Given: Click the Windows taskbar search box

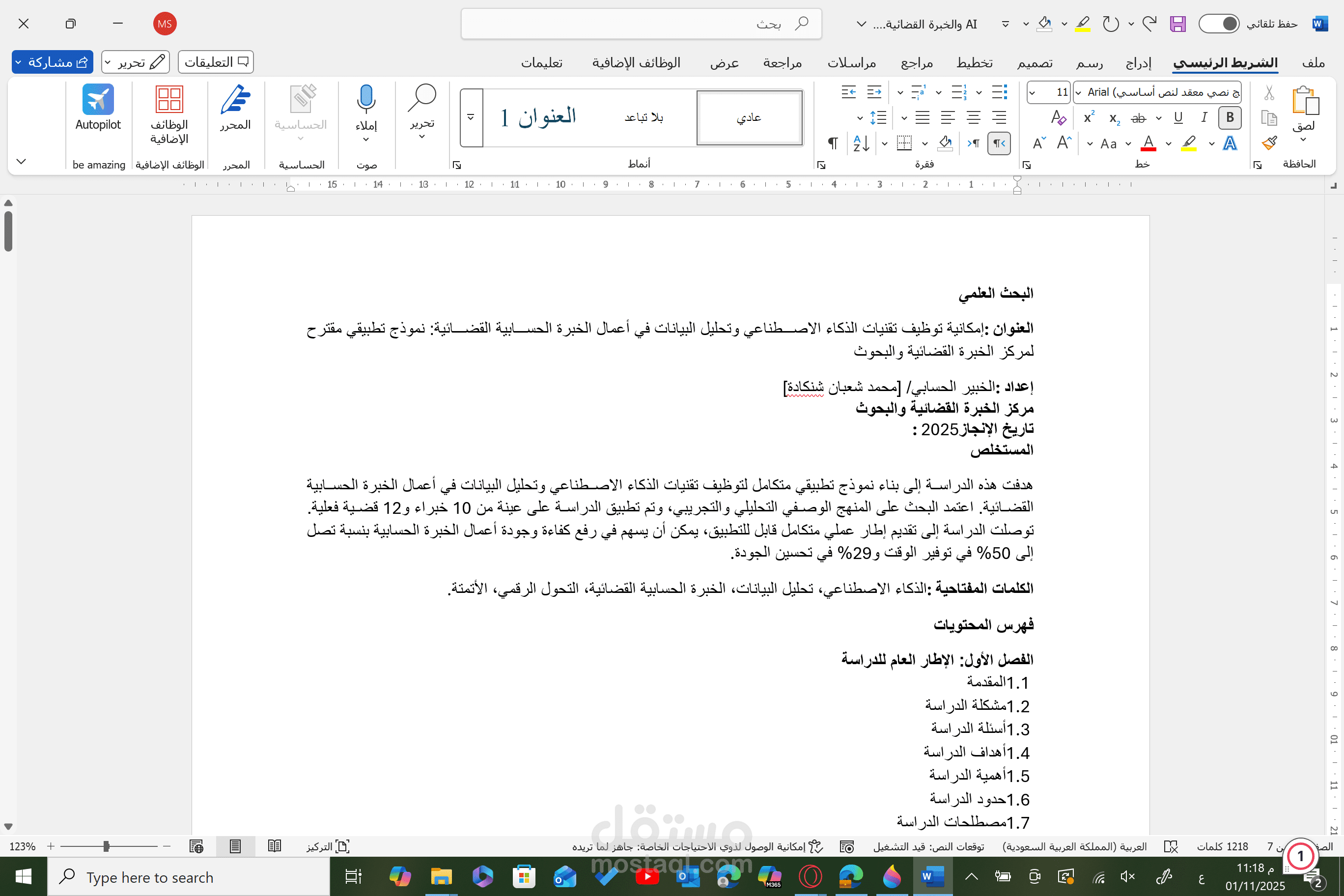Looking at the screenshot, I should tap(189, 876).
